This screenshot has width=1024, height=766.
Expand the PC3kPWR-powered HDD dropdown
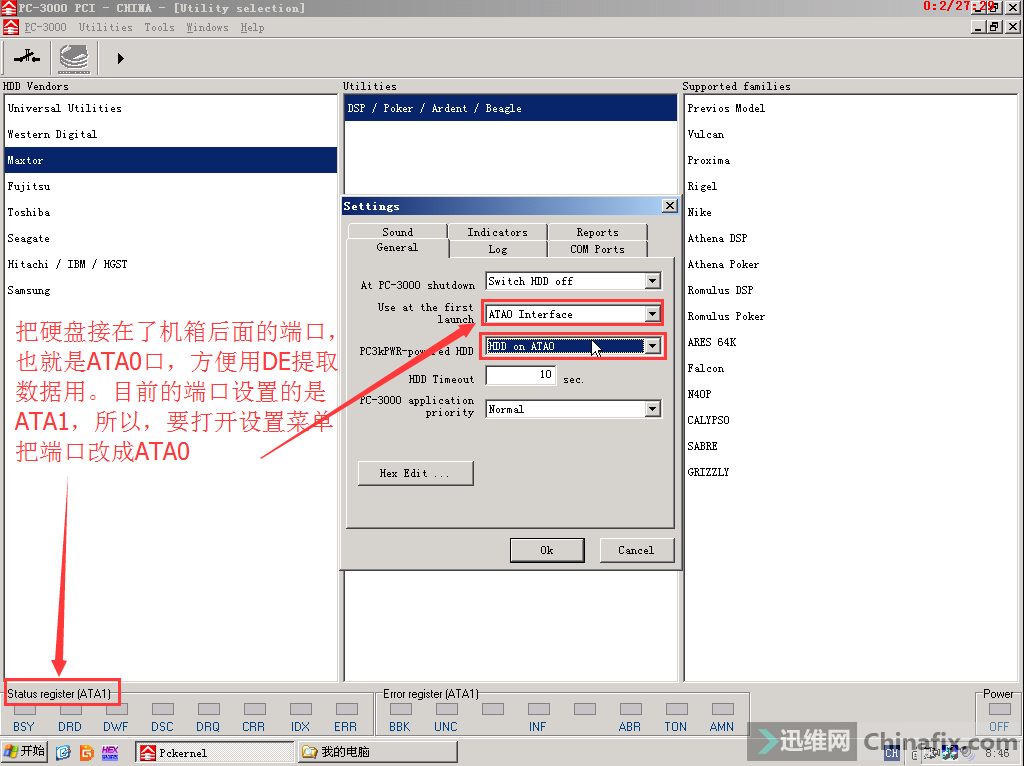click(x=652, y=346)
